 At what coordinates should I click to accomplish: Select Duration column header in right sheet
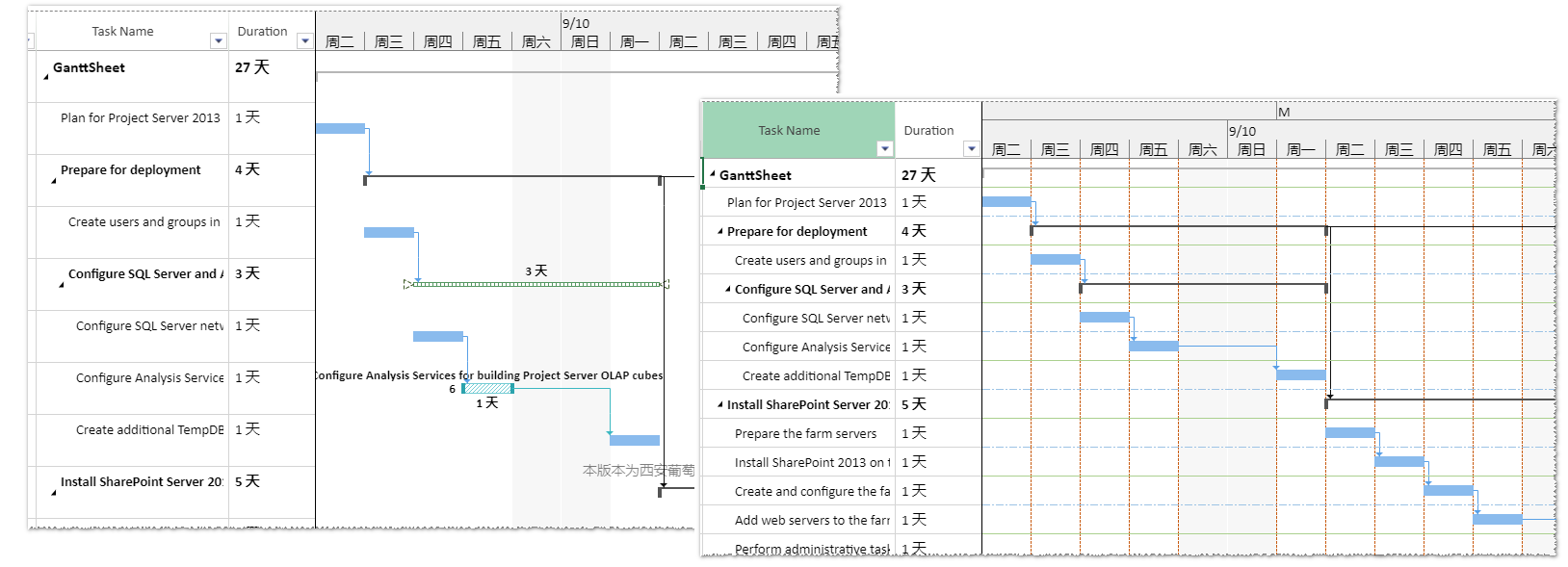tap(928, 130)
